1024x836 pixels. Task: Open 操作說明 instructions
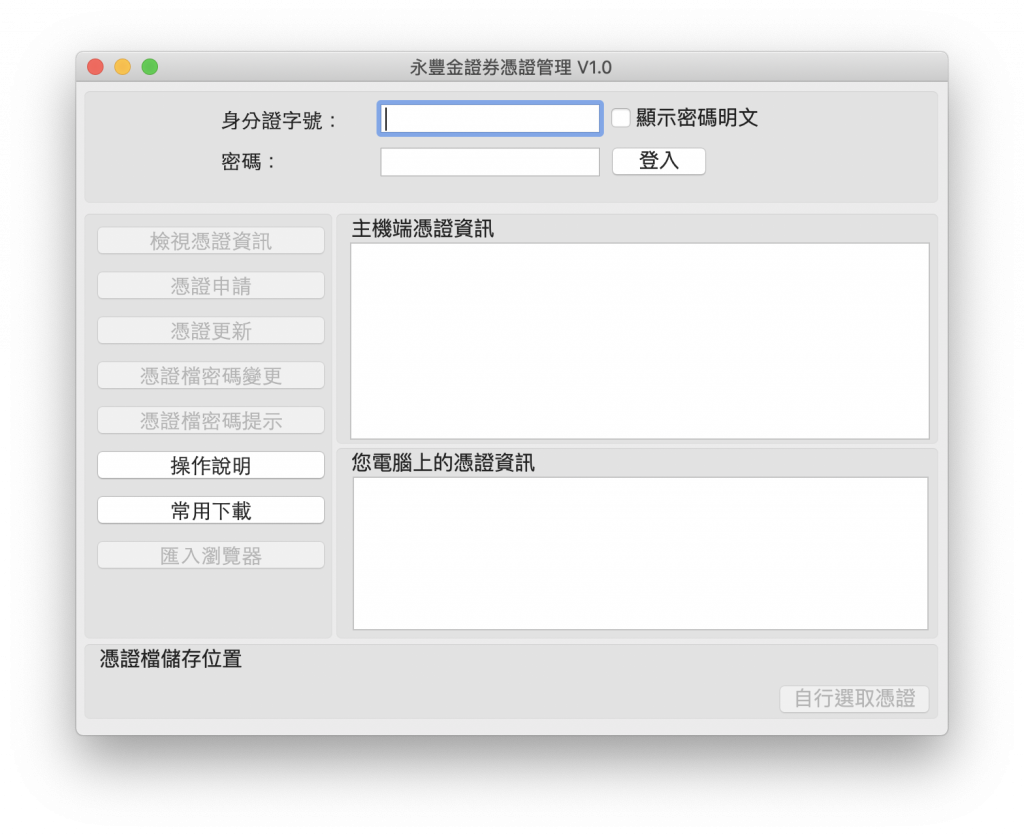211,466
